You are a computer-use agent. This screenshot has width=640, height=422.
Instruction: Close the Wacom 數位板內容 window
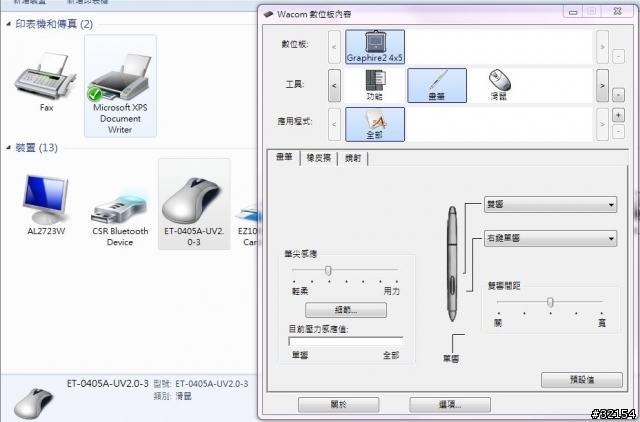(617, 12)
